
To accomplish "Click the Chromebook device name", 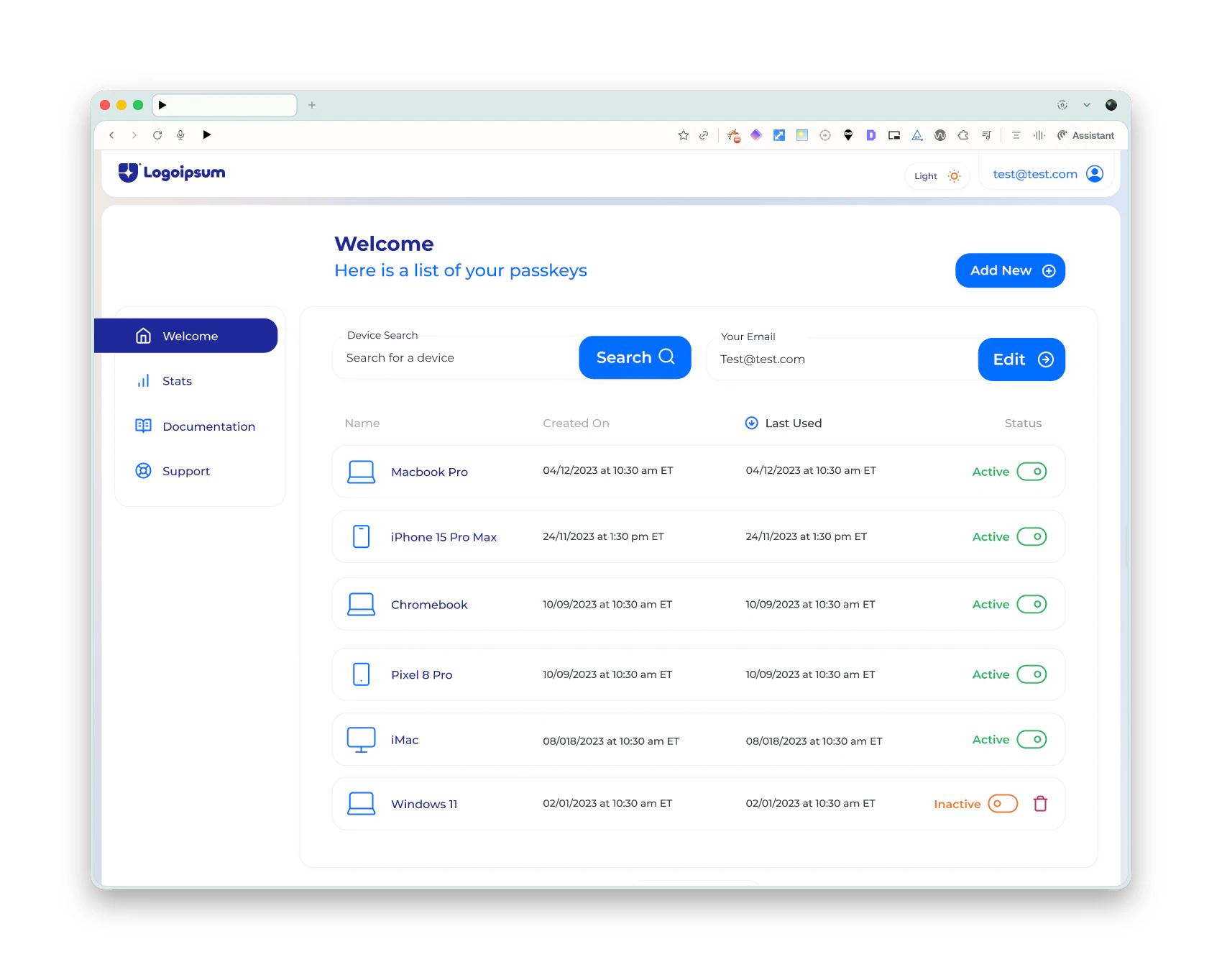I will click(429, 605).
